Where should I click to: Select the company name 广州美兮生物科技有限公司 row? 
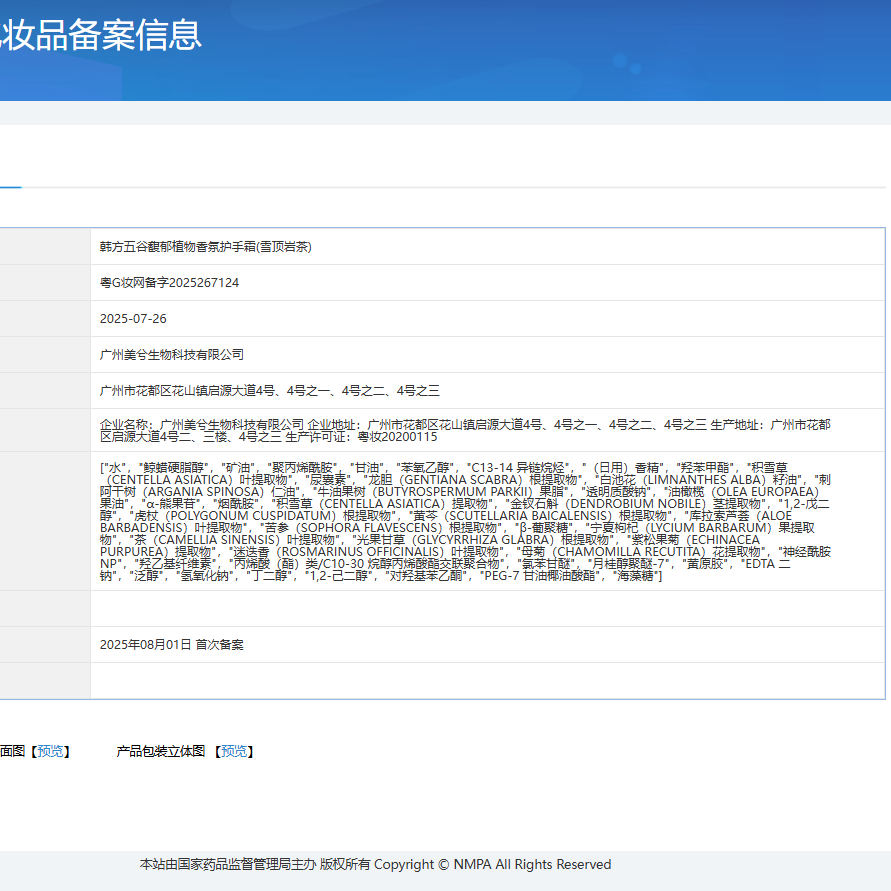click(x=172, y=355)
